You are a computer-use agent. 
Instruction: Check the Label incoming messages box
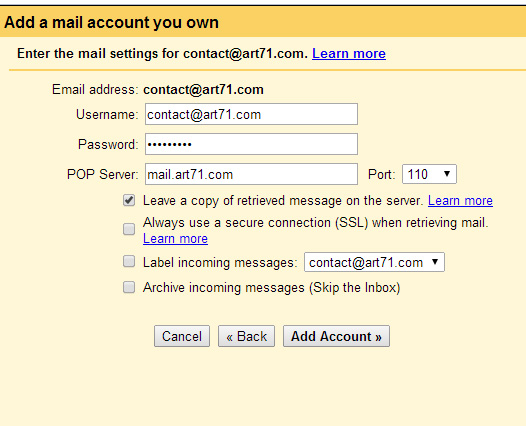[x=129, y=261]
